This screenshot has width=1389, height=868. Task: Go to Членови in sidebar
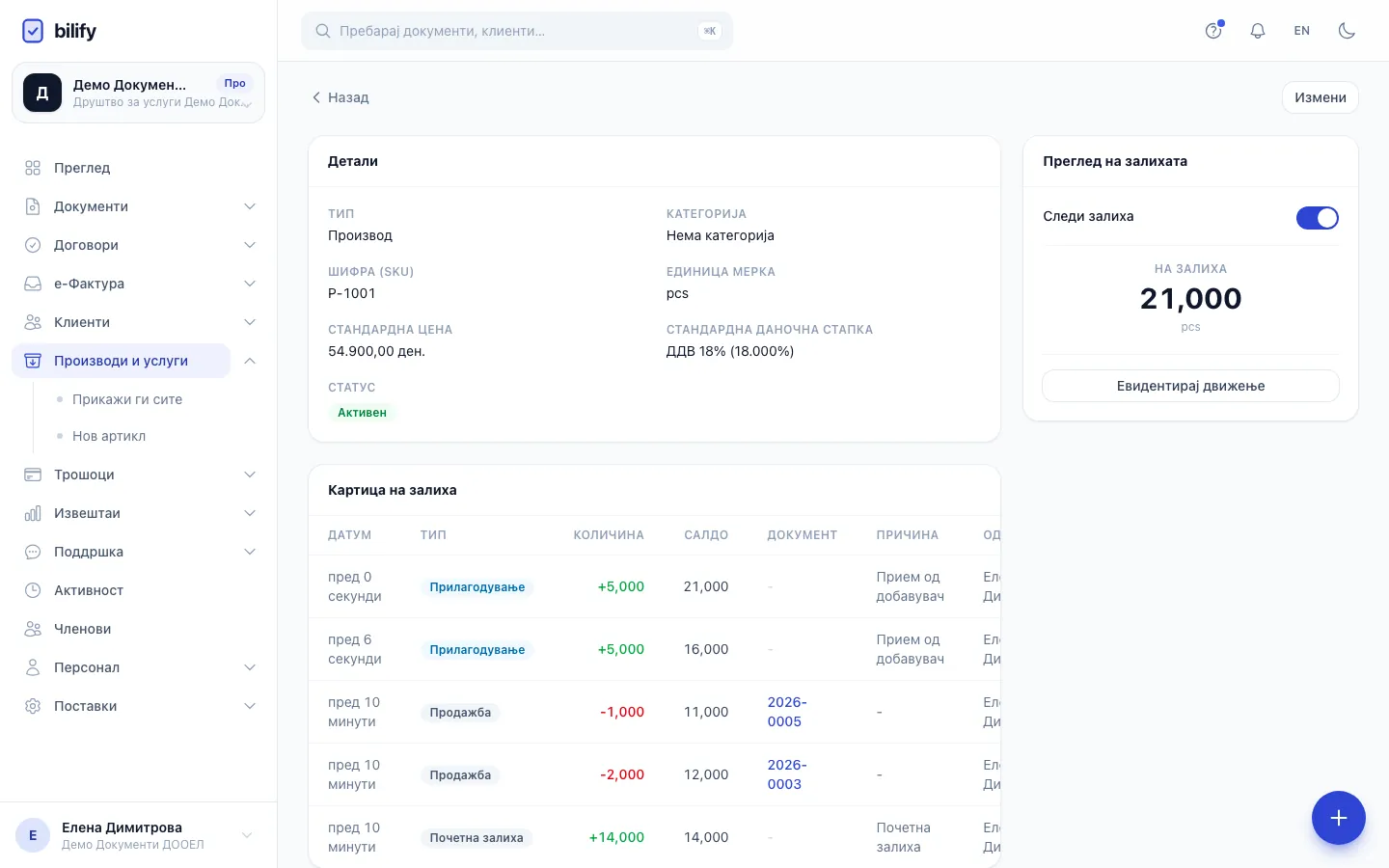(83, 629)
